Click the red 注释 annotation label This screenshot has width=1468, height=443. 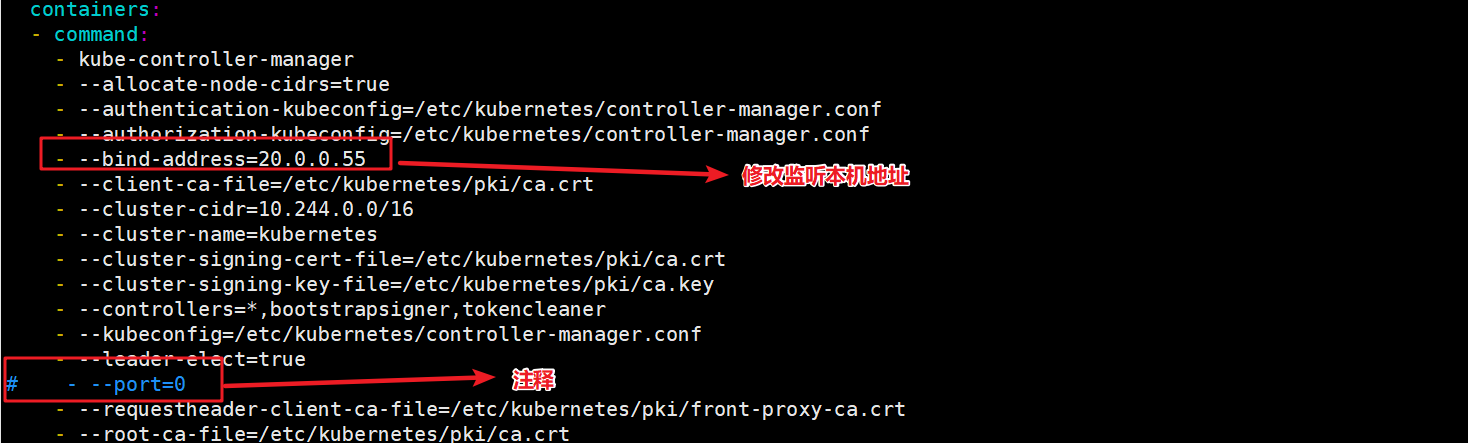coord(534,381)
